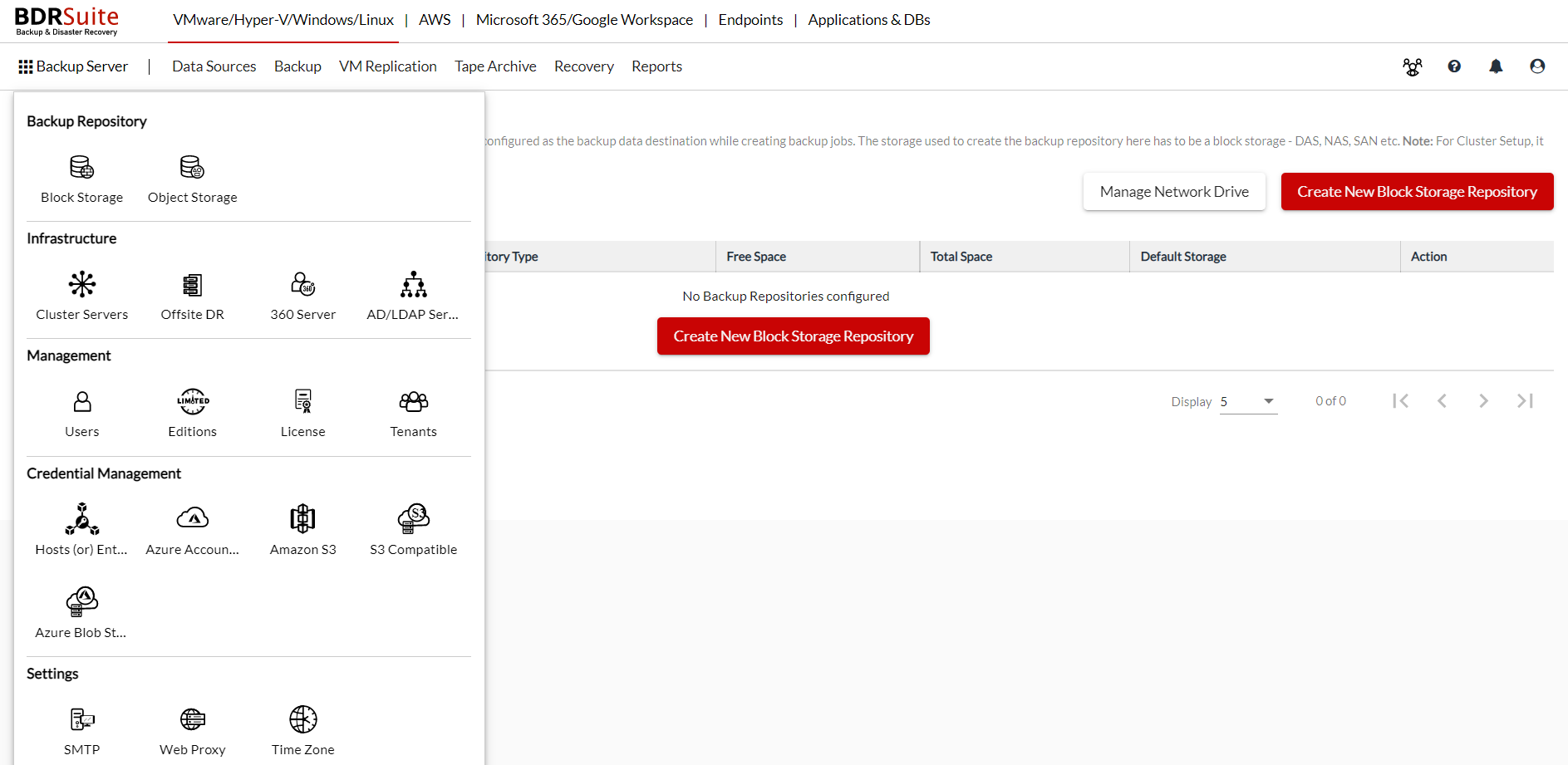Screen dimensions: 1568x765
Task: Open Tape Archive menu
Action: (495, 66)
